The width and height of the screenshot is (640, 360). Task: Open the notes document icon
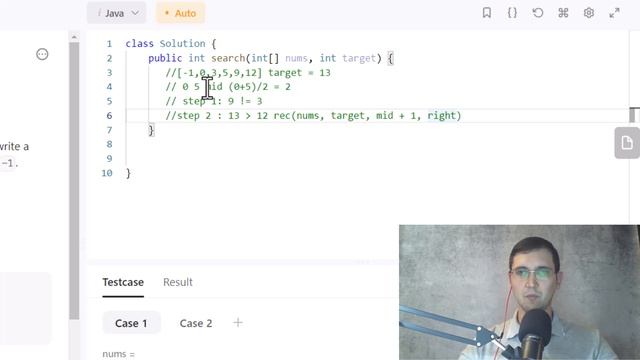627,143
